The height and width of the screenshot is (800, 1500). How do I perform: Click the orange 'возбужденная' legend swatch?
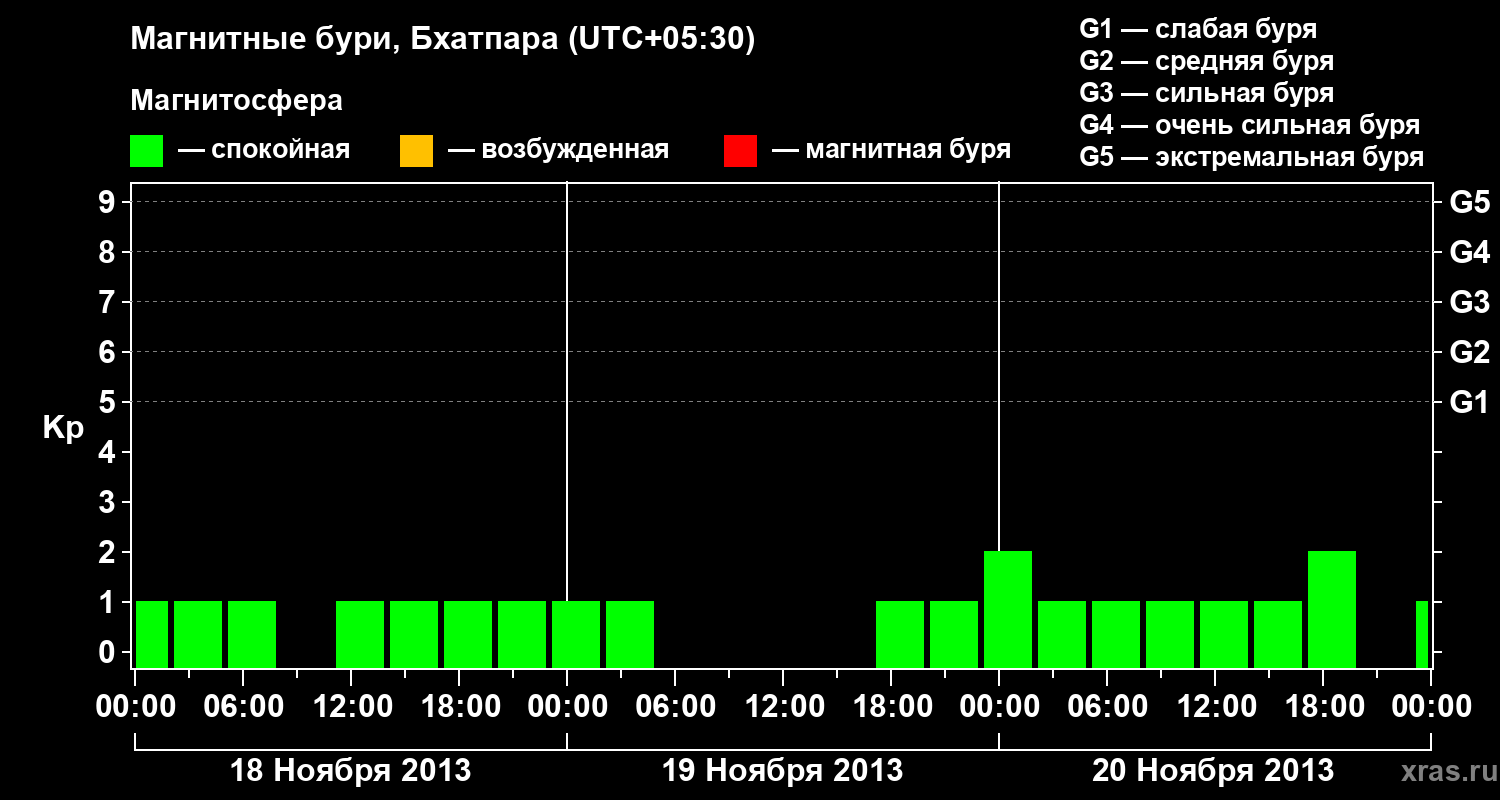tap(416, 151)
